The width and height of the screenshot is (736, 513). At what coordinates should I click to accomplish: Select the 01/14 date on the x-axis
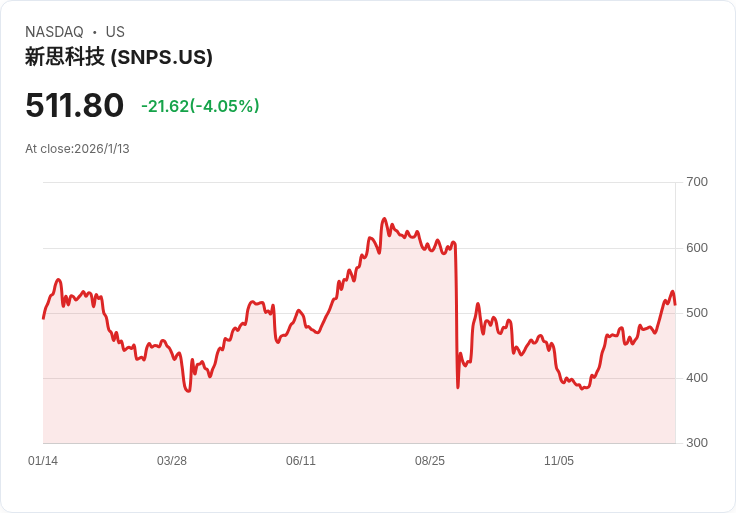click(43, 461)
